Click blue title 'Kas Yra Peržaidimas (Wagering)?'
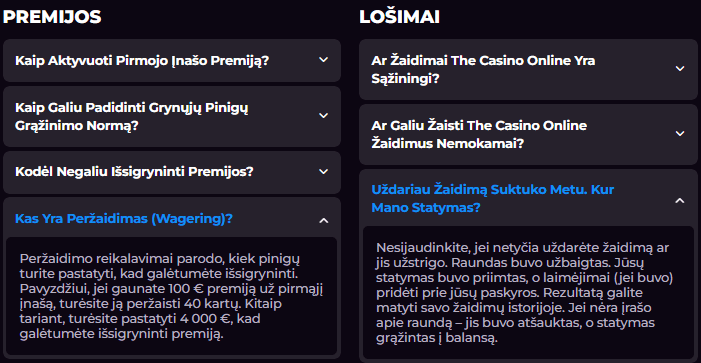This screenshot has width=701, height=363. tap(124, 219)
